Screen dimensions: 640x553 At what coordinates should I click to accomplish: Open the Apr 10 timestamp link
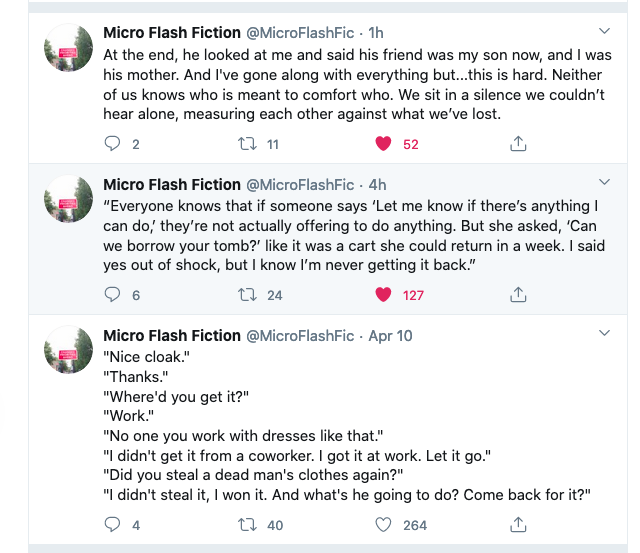tap(391, 336)
